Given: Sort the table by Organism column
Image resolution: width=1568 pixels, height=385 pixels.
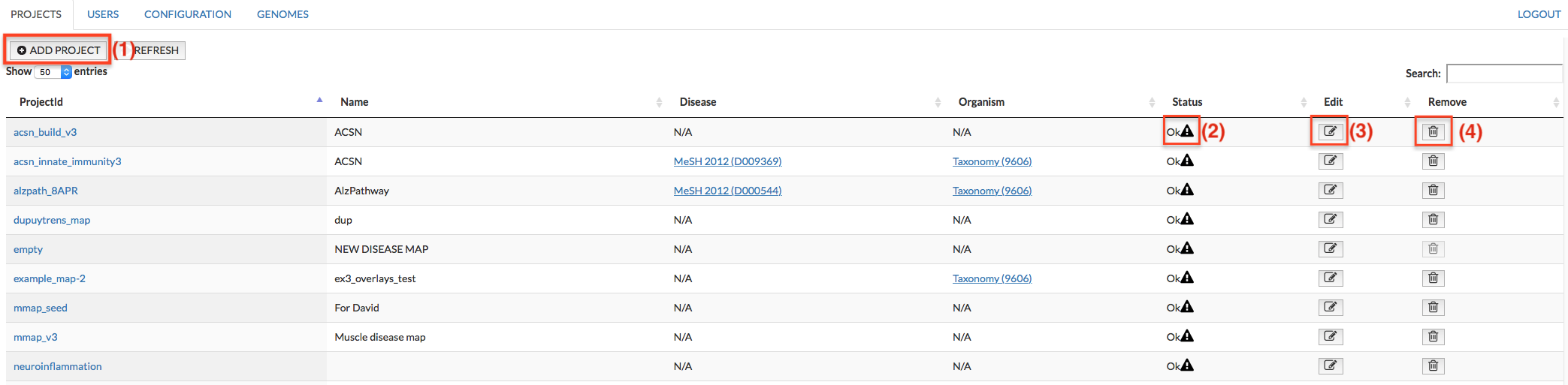Looking at the screenshot, I should coord(981,102).
